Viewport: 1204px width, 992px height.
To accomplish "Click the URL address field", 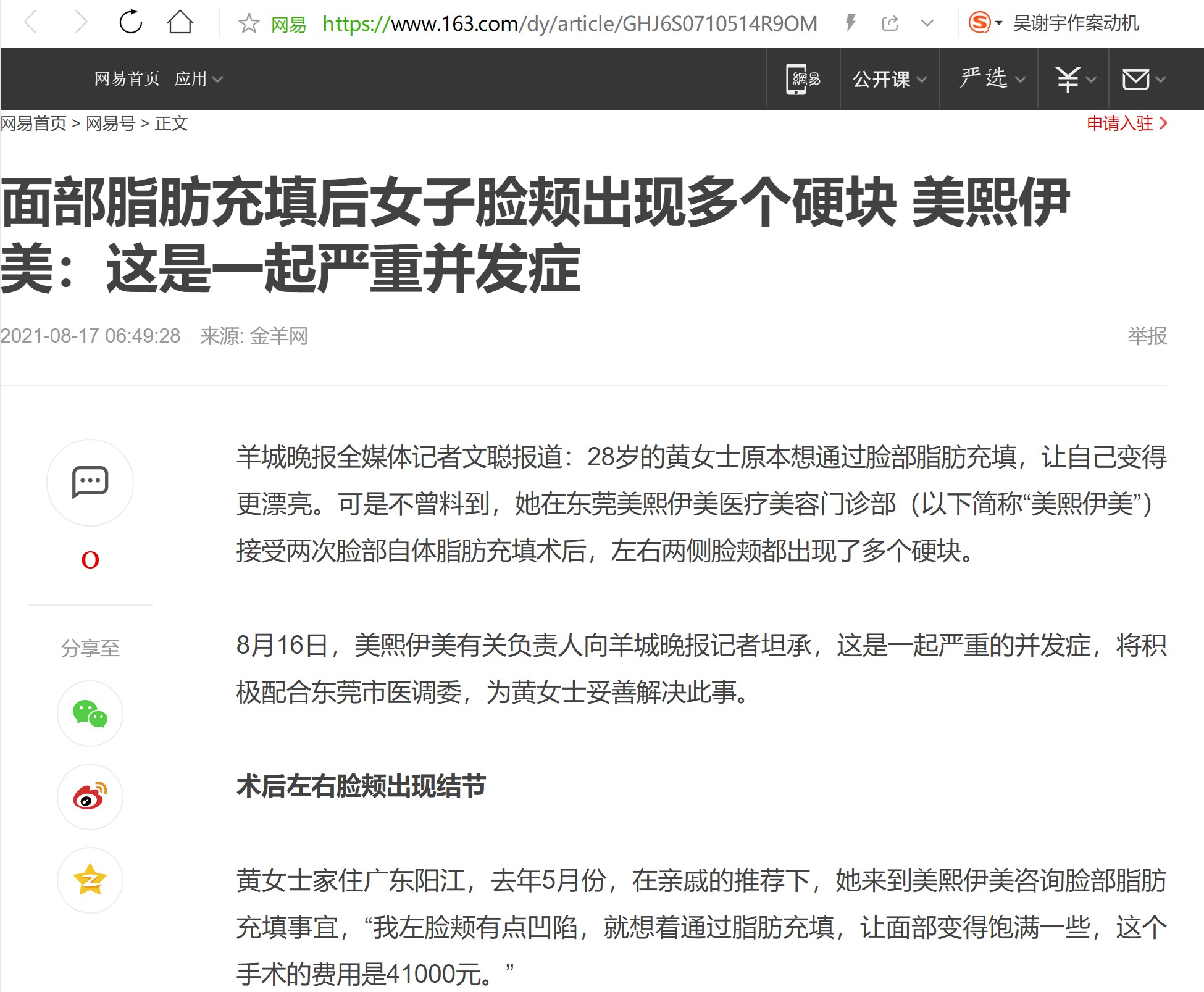I will pyautogui.click(x=569, y=23).
